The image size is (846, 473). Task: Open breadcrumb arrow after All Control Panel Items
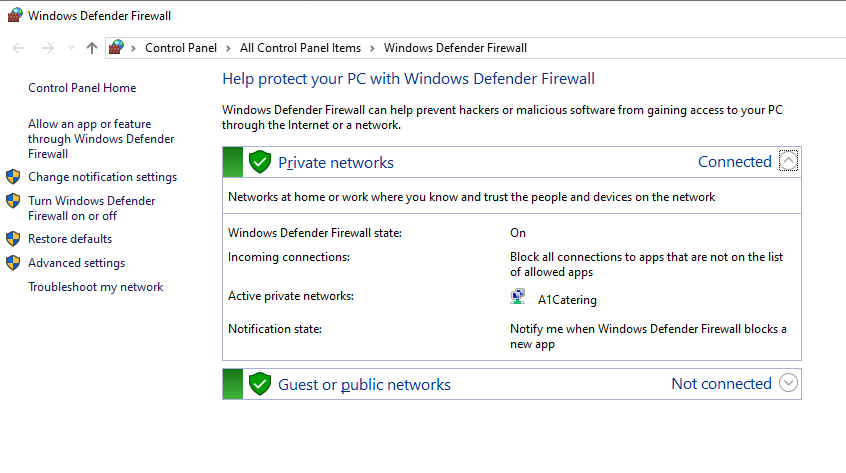click(372, 48)
